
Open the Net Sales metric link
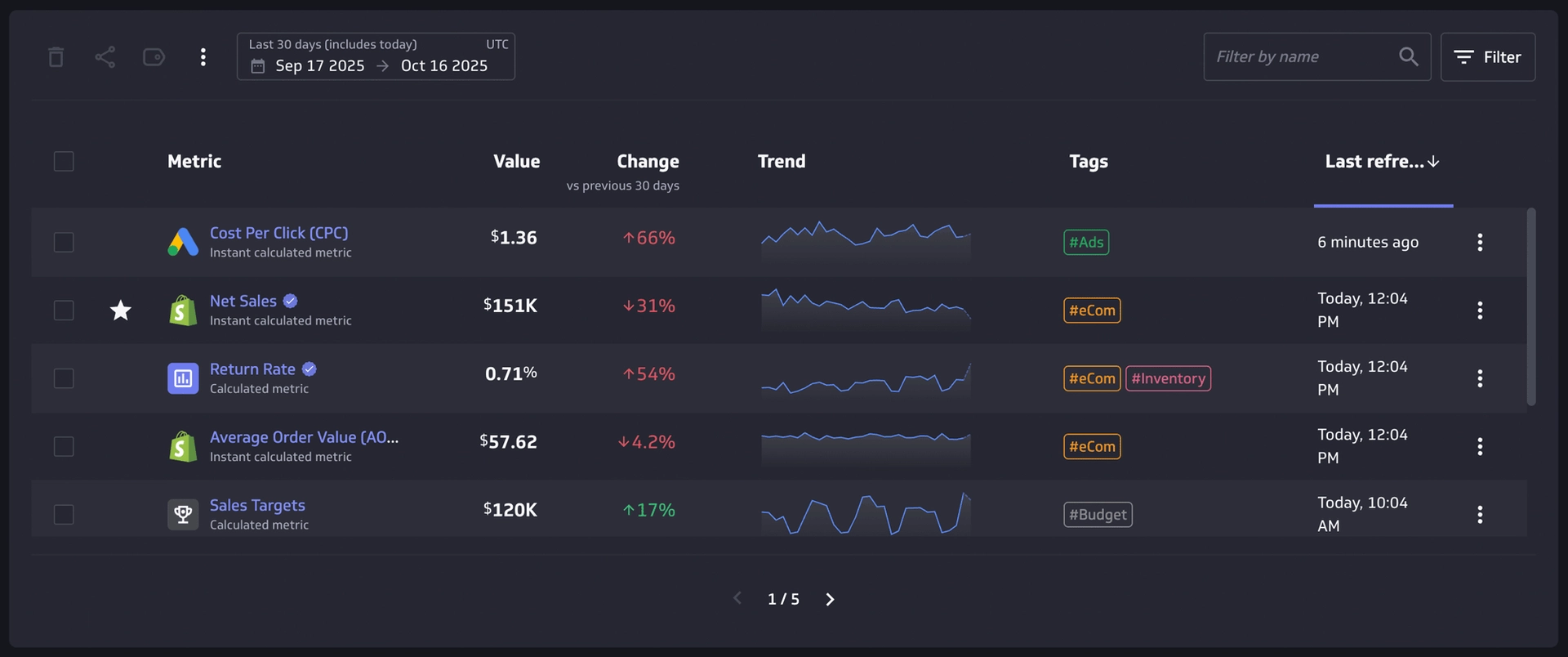tap(243, 301)
